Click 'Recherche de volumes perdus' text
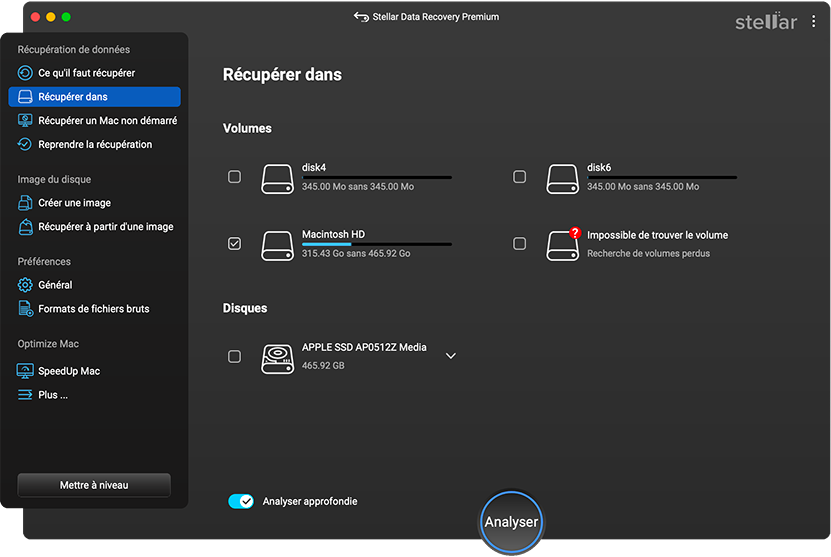 click(x=648, y=253)
